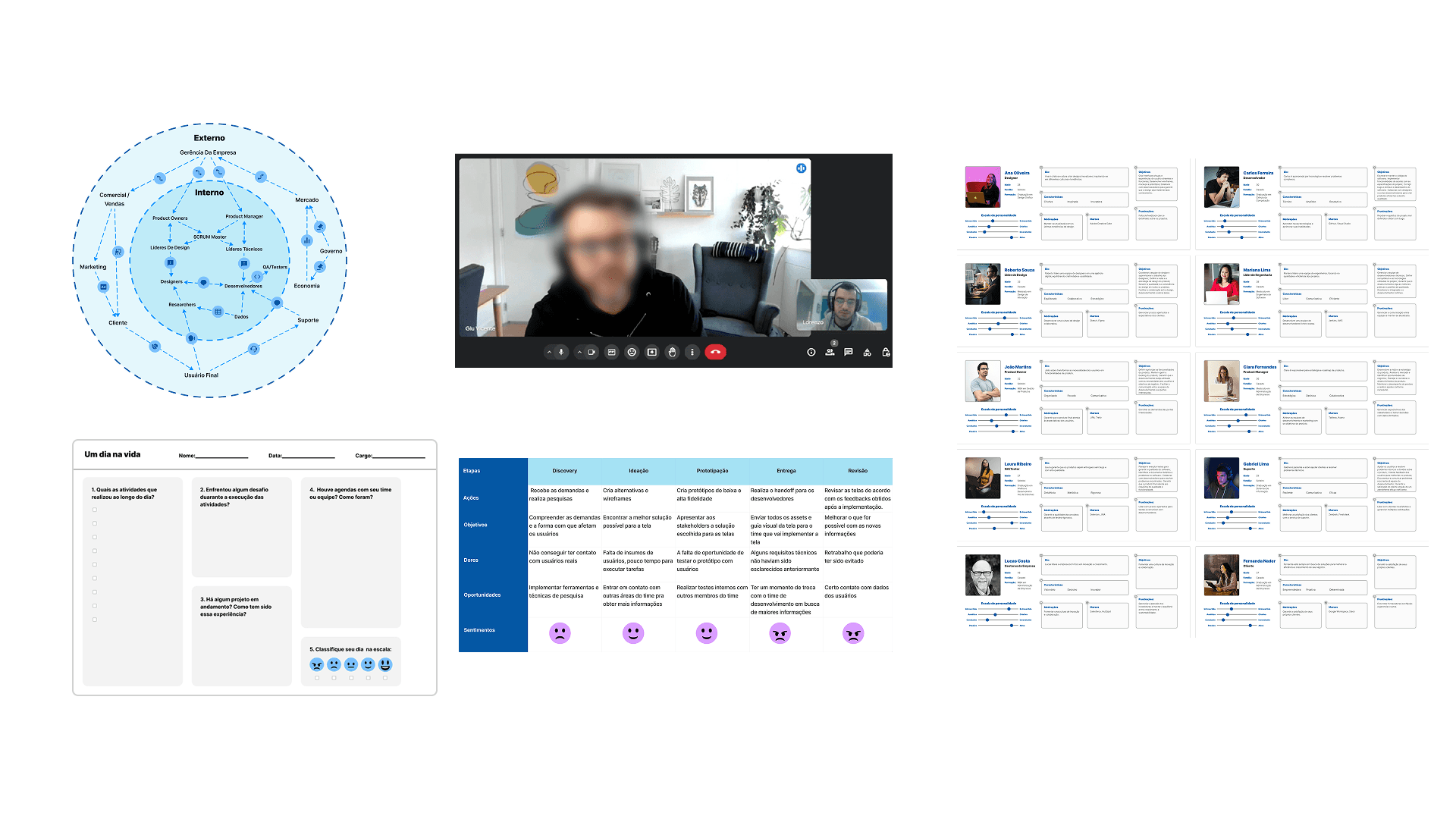This screenshot has height=819, width=1456.
Task: Open the chat panel icon
Action: (849, 352)
